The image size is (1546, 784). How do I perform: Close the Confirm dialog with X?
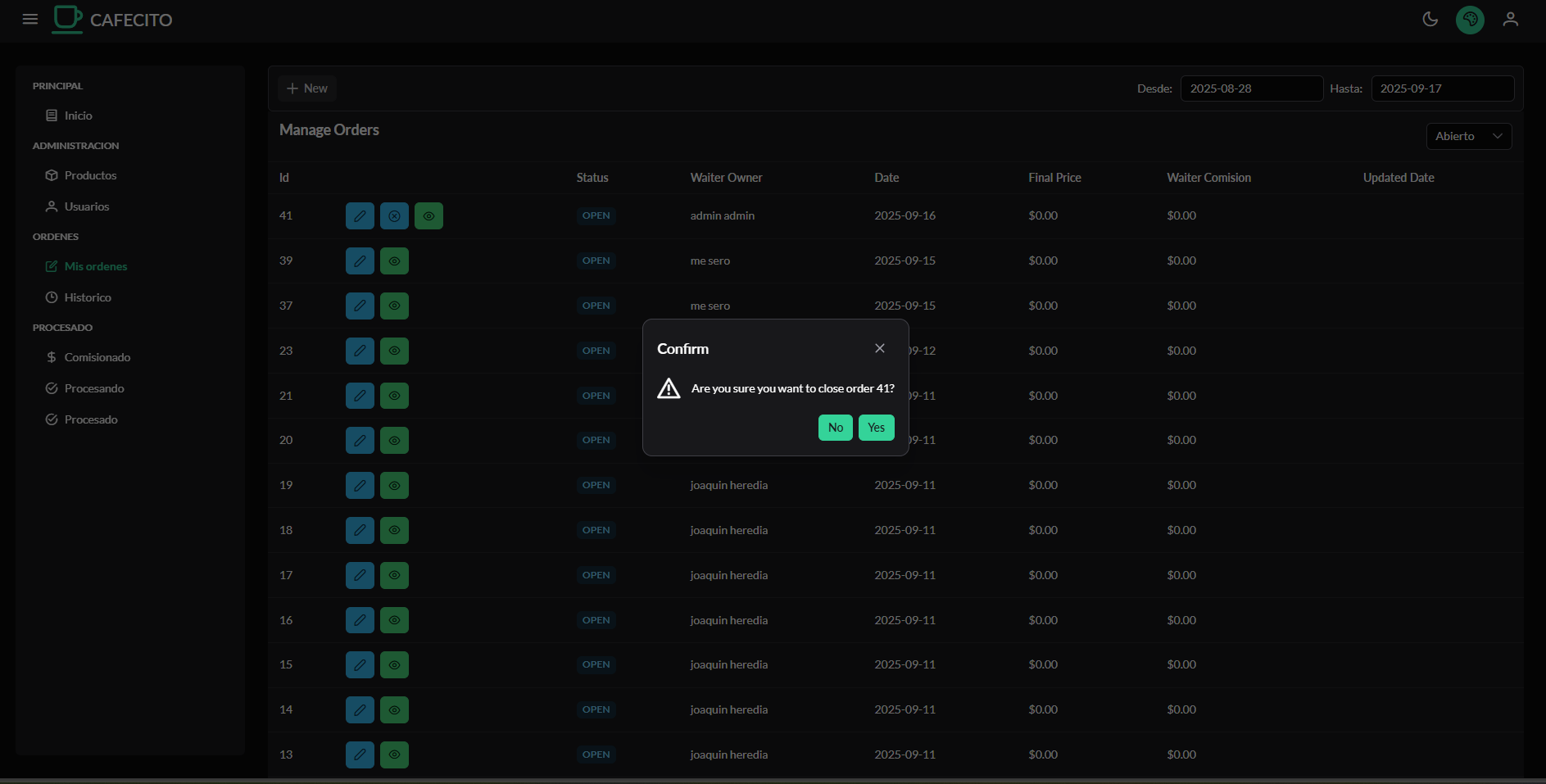[x=879, y=348]
